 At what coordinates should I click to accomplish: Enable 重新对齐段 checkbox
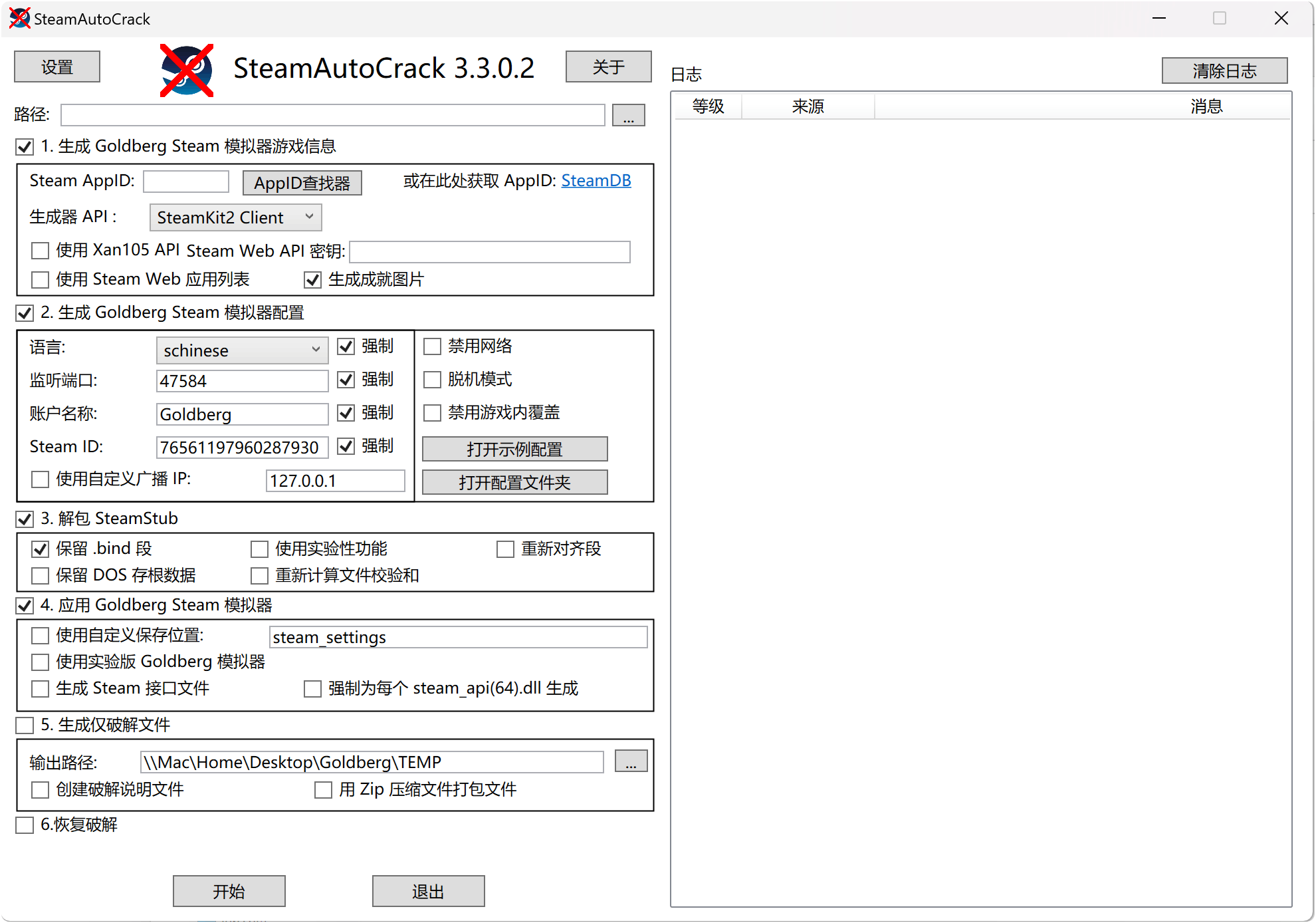coord(506,549)
